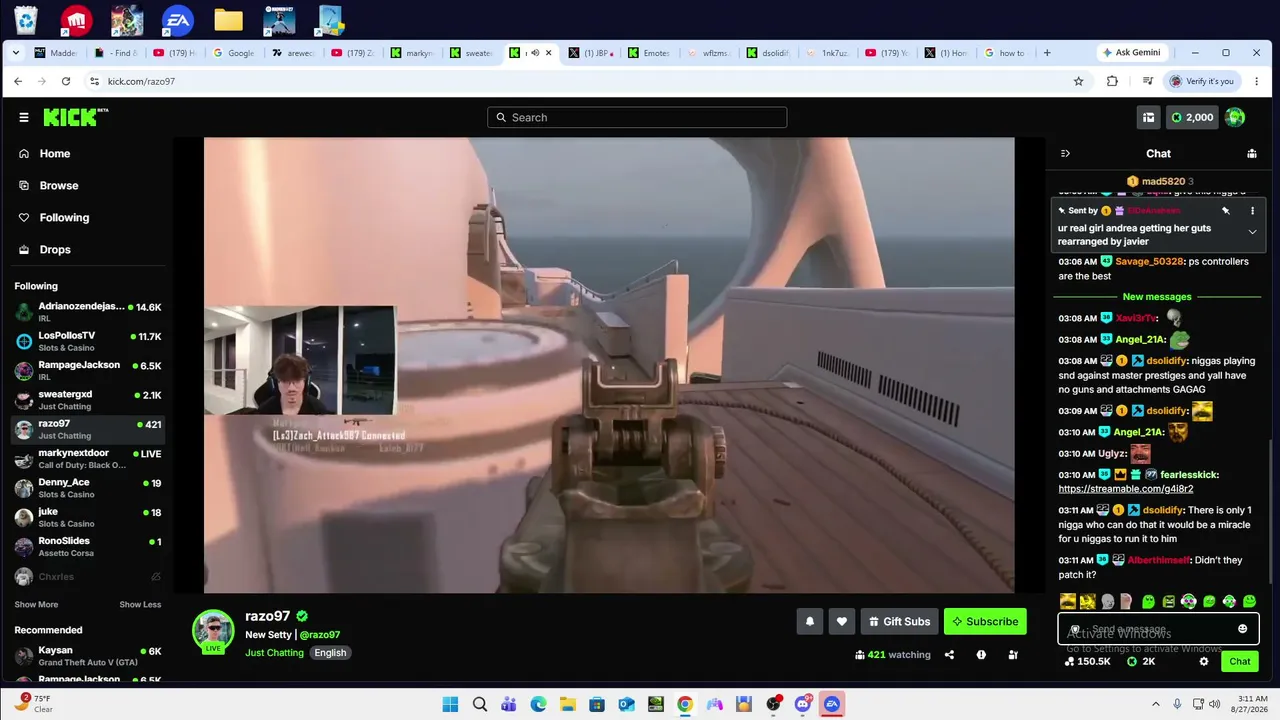Click the Kick search box
1280x720 pixels.
tap(637, 117)
